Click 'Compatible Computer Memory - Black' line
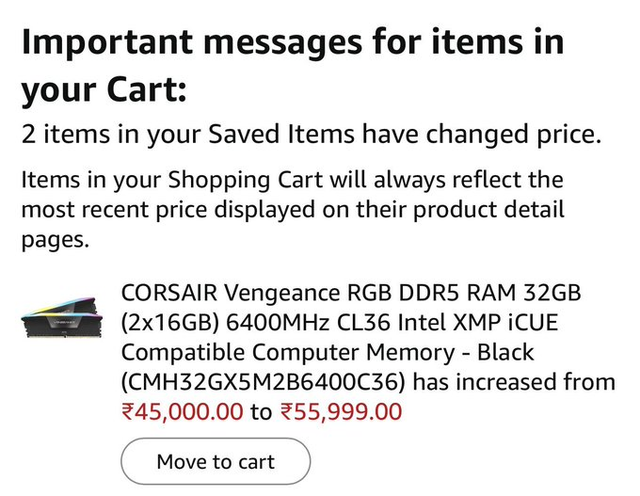Image resolution: width=640 pixels, height=496 pixels. tap(328, 353)
